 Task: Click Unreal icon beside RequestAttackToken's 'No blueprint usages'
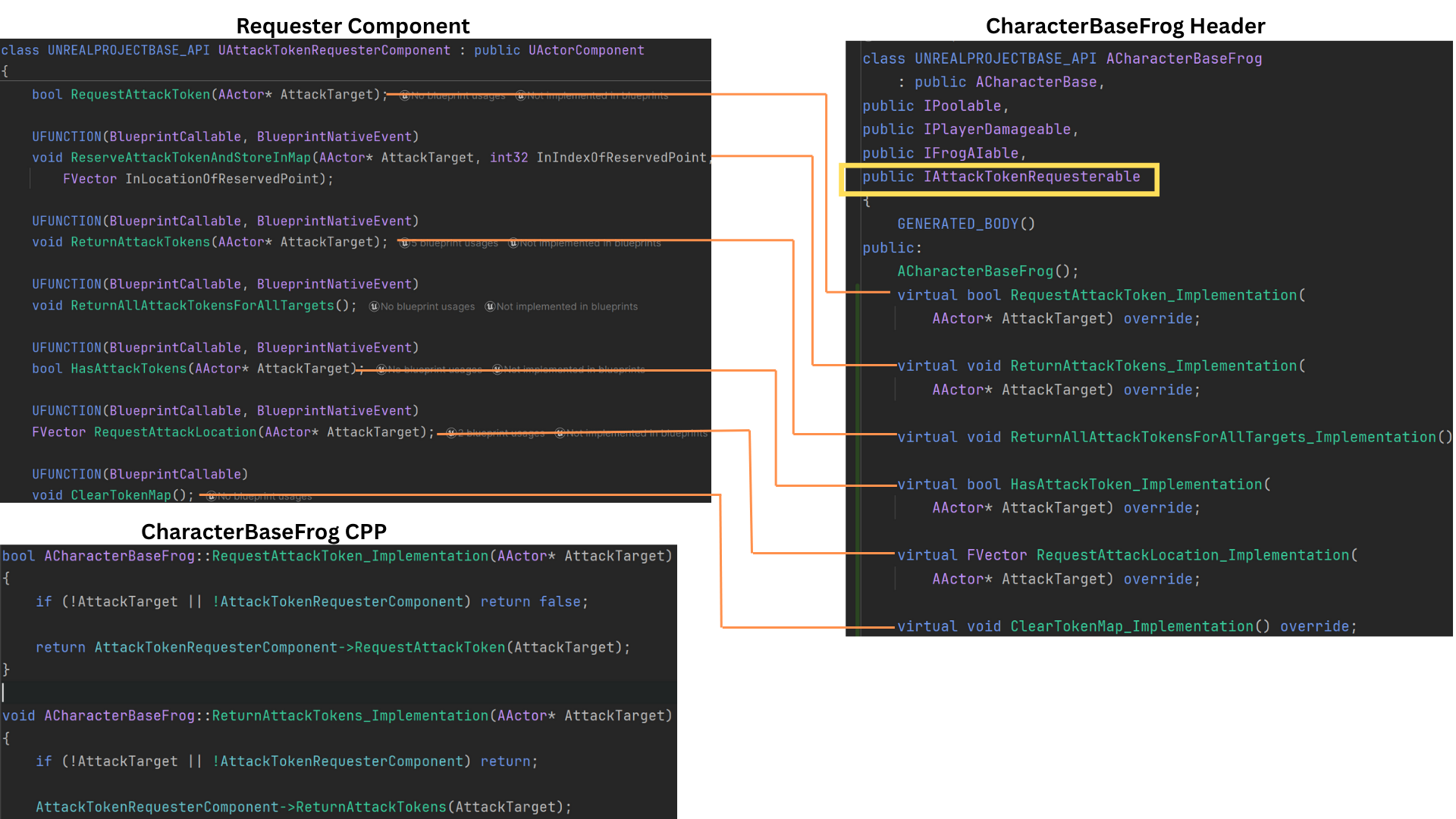click(x=405, y=96)
